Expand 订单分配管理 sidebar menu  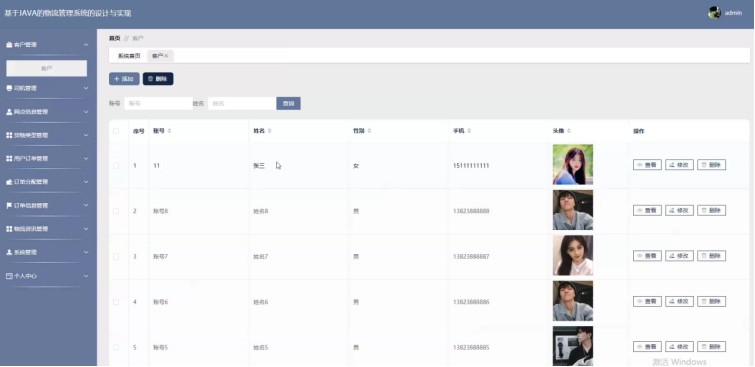click(47, 182)
